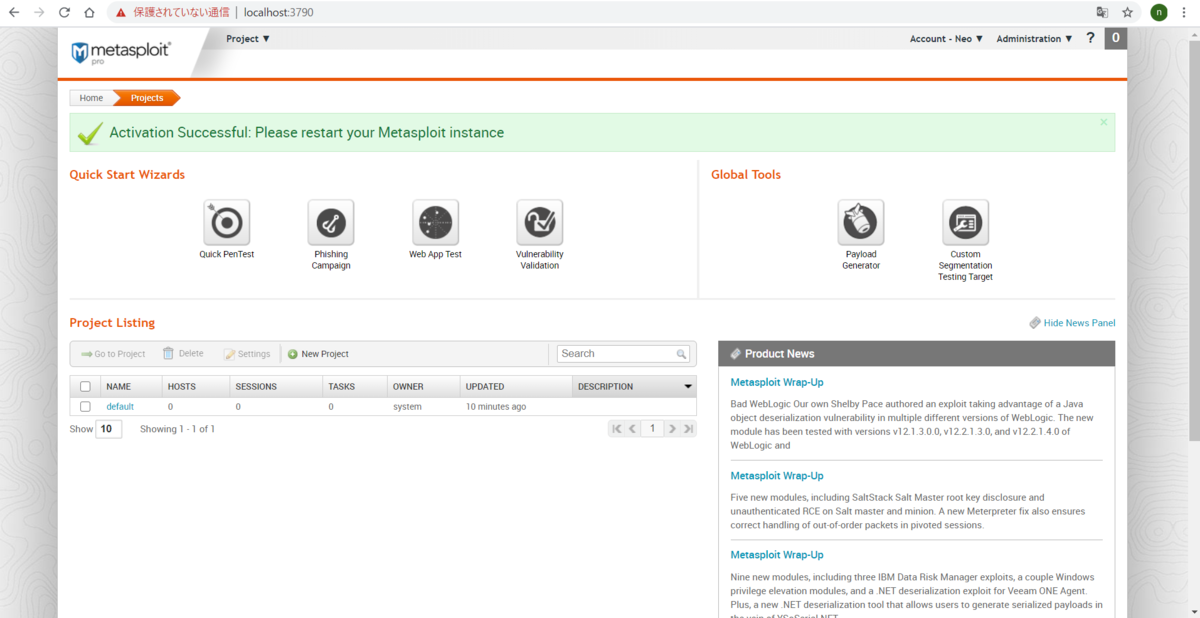Image resolution: width=1200 pixels, height=618 pixels.
Task: Start the Web App Test wizard icon
Action: (435, 222)
